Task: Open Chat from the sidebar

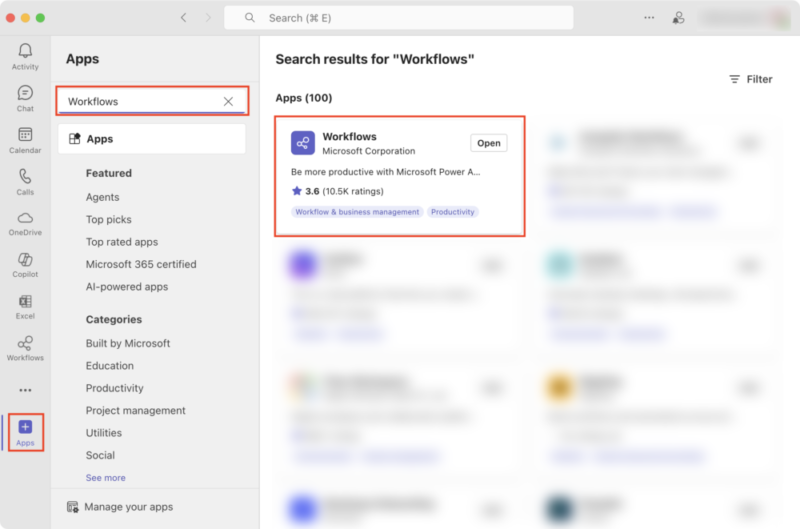Action: [25, 98]
